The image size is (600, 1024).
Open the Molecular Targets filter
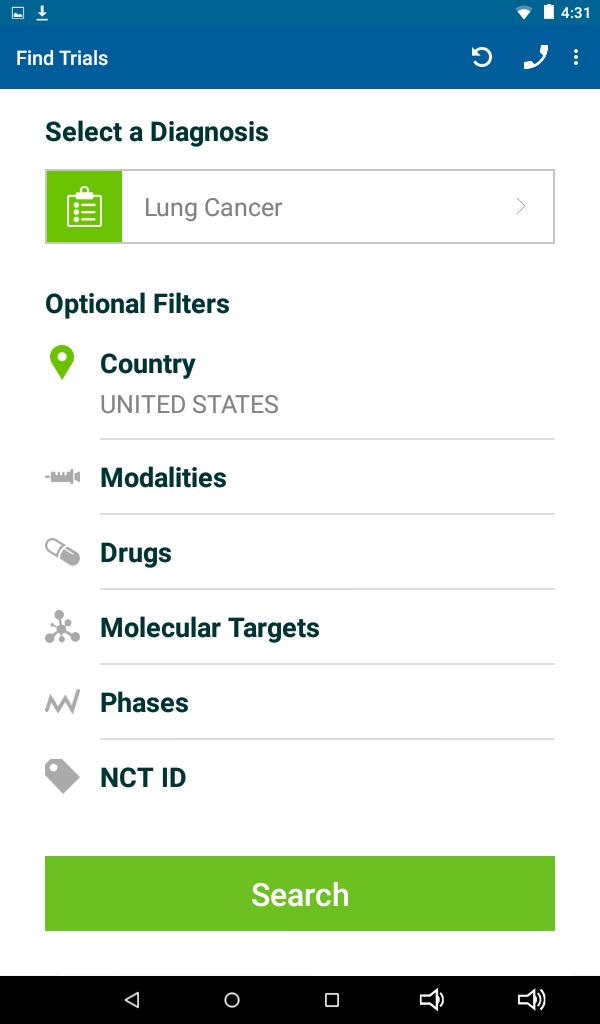(300, 628)
